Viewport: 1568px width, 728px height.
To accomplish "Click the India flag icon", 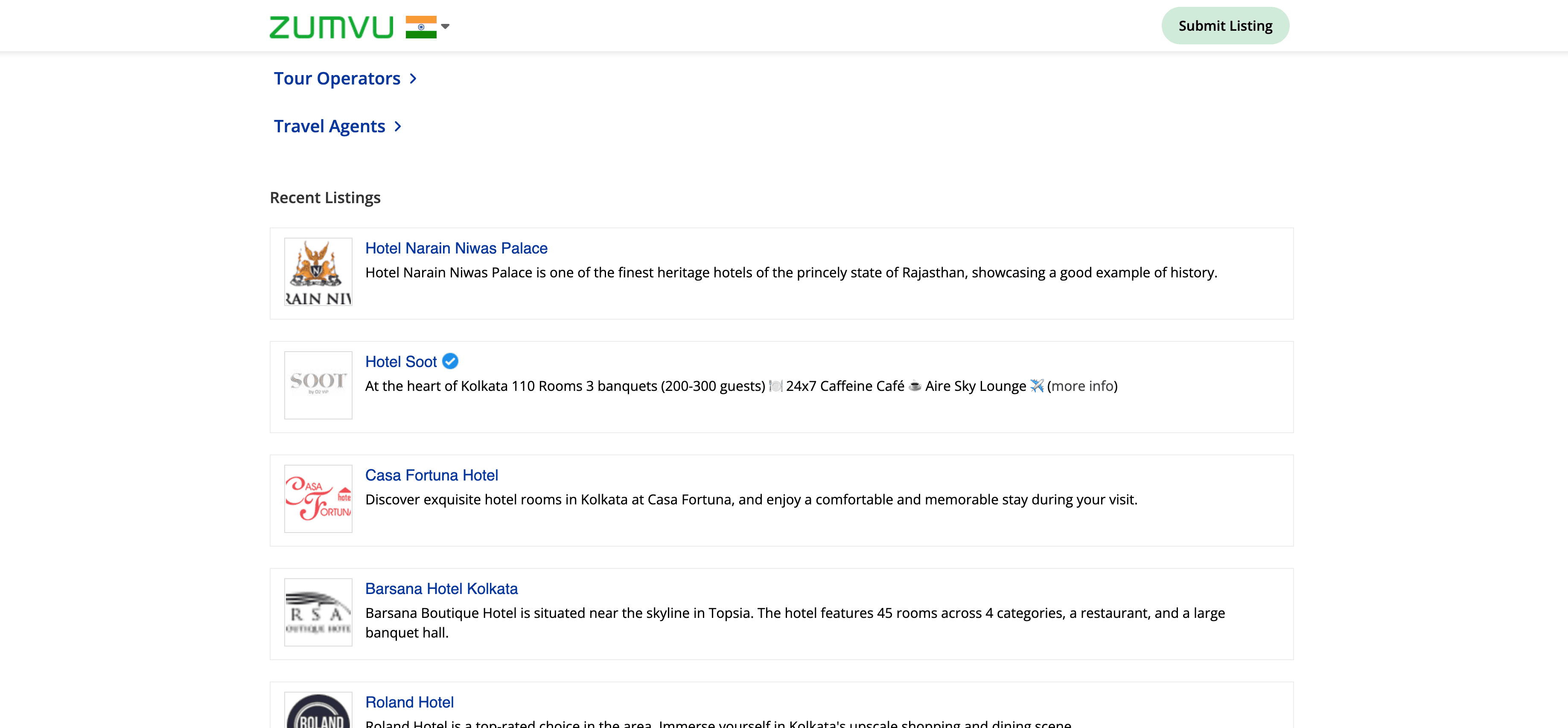I will pyautogui.click(x=421, y=27).
